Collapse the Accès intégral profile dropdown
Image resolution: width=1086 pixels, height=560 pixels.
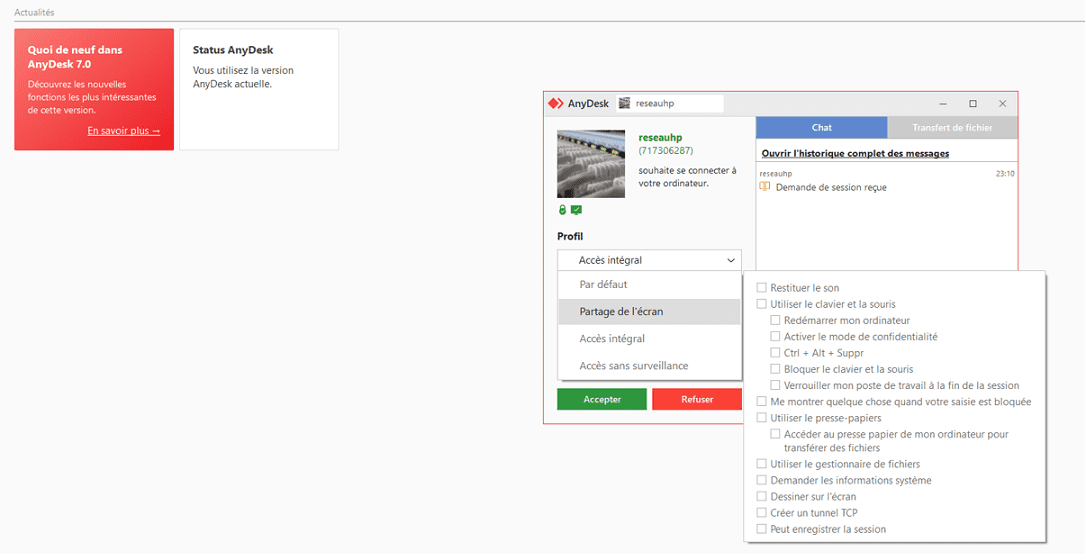649,260
